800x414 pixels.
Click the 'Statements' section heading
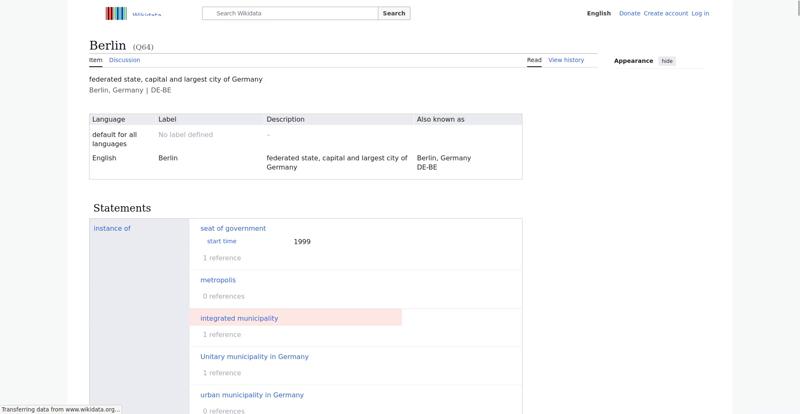coord(122,208)
